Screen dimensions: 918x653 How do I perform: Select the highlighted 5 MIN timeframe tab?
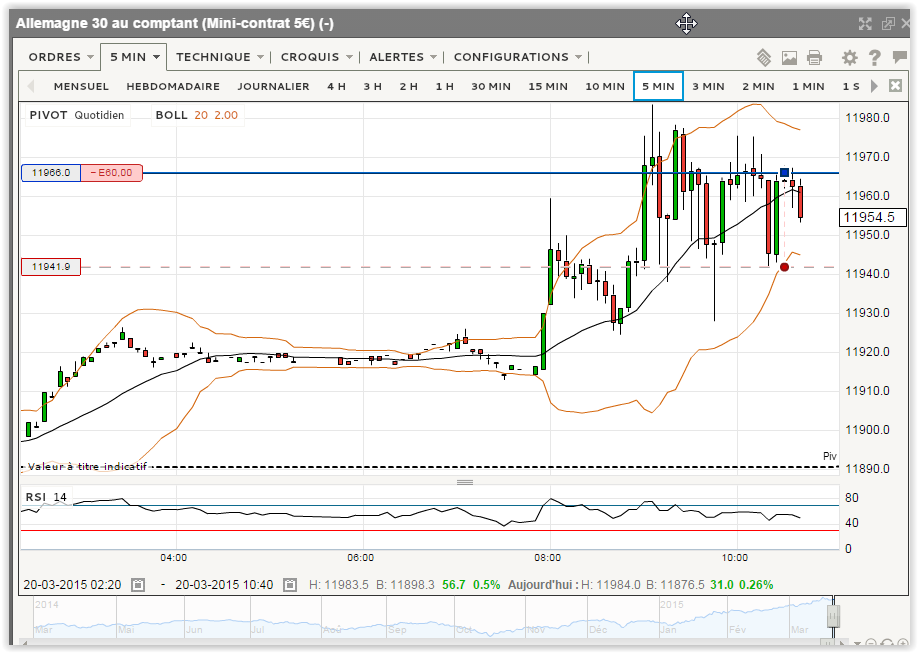click(x=659, y=86)
